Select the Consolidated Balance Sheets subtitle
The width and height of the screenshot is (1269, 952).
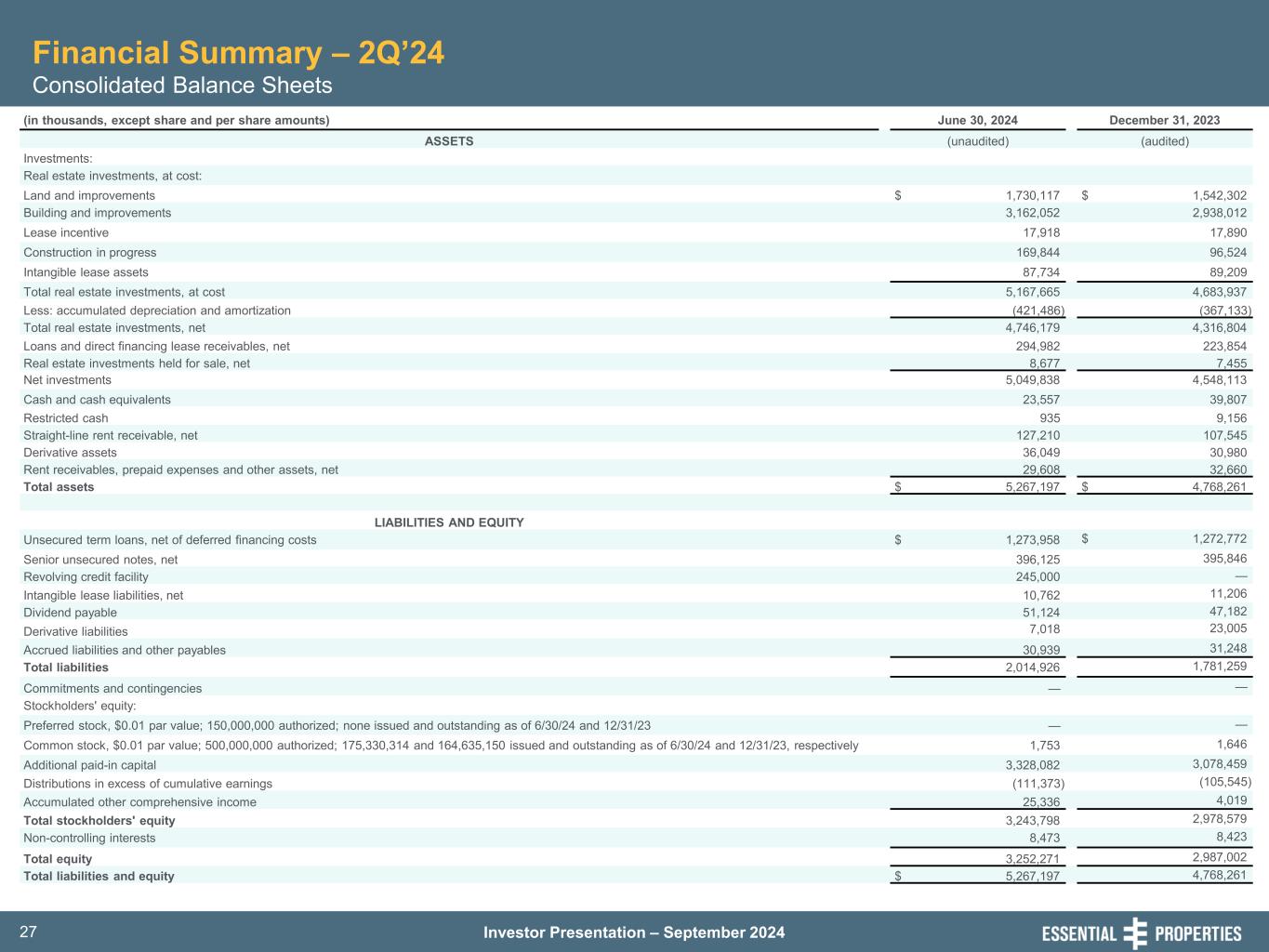[182, 86]
